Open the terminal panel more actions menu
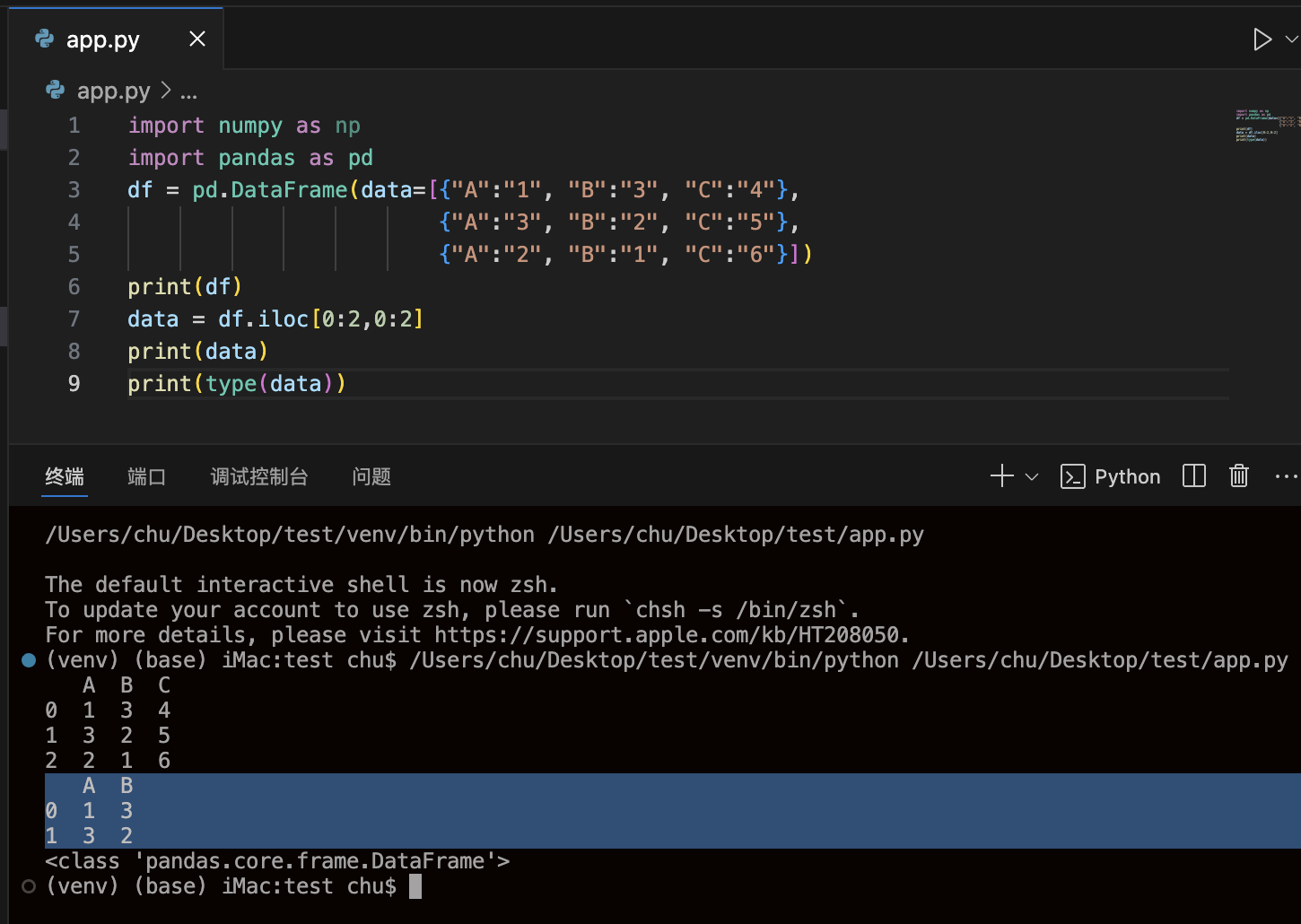The image size is (1301, 924). (x=1285, y=476)
